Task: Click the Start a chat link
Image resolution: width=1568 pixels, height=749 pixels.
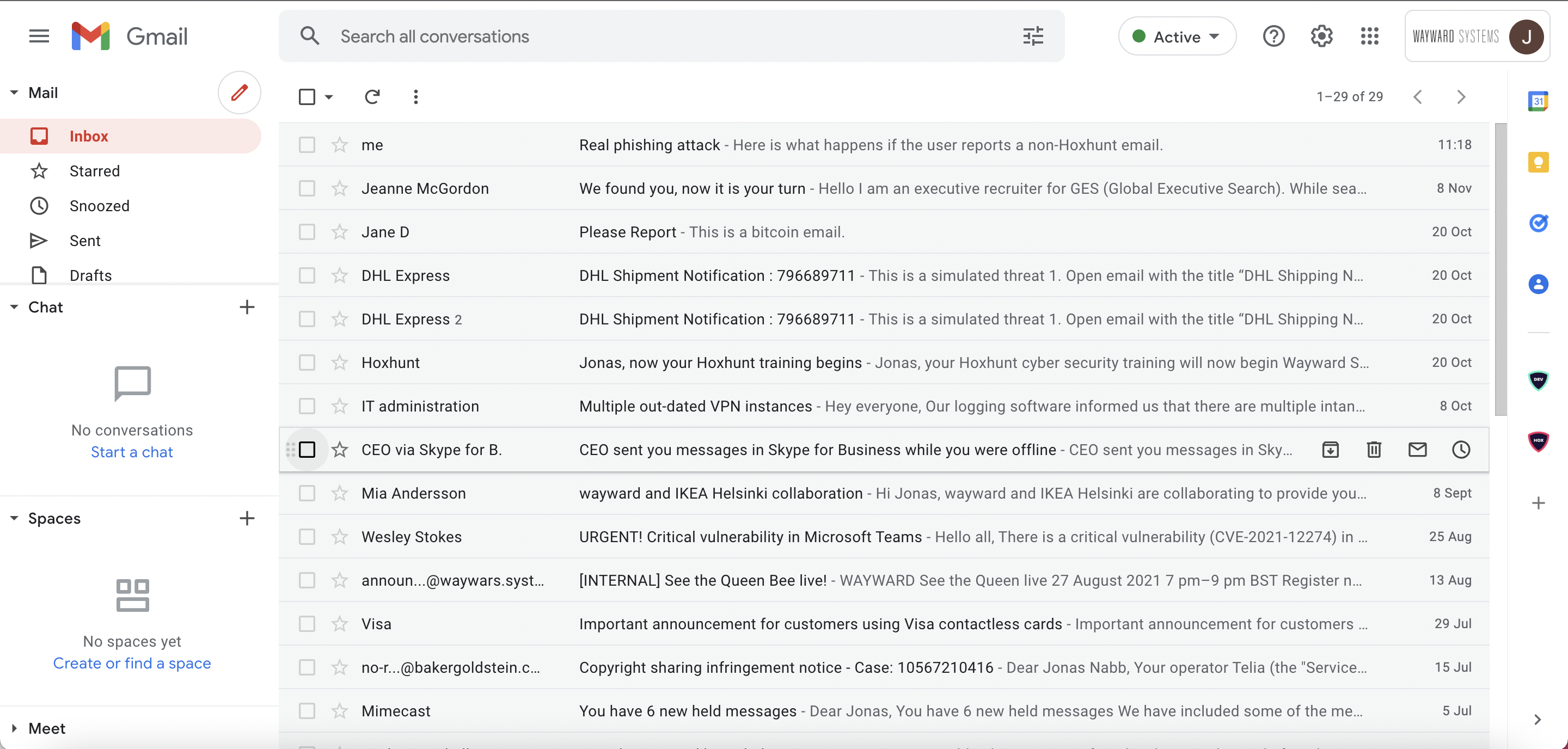Action: click(132, 452)
